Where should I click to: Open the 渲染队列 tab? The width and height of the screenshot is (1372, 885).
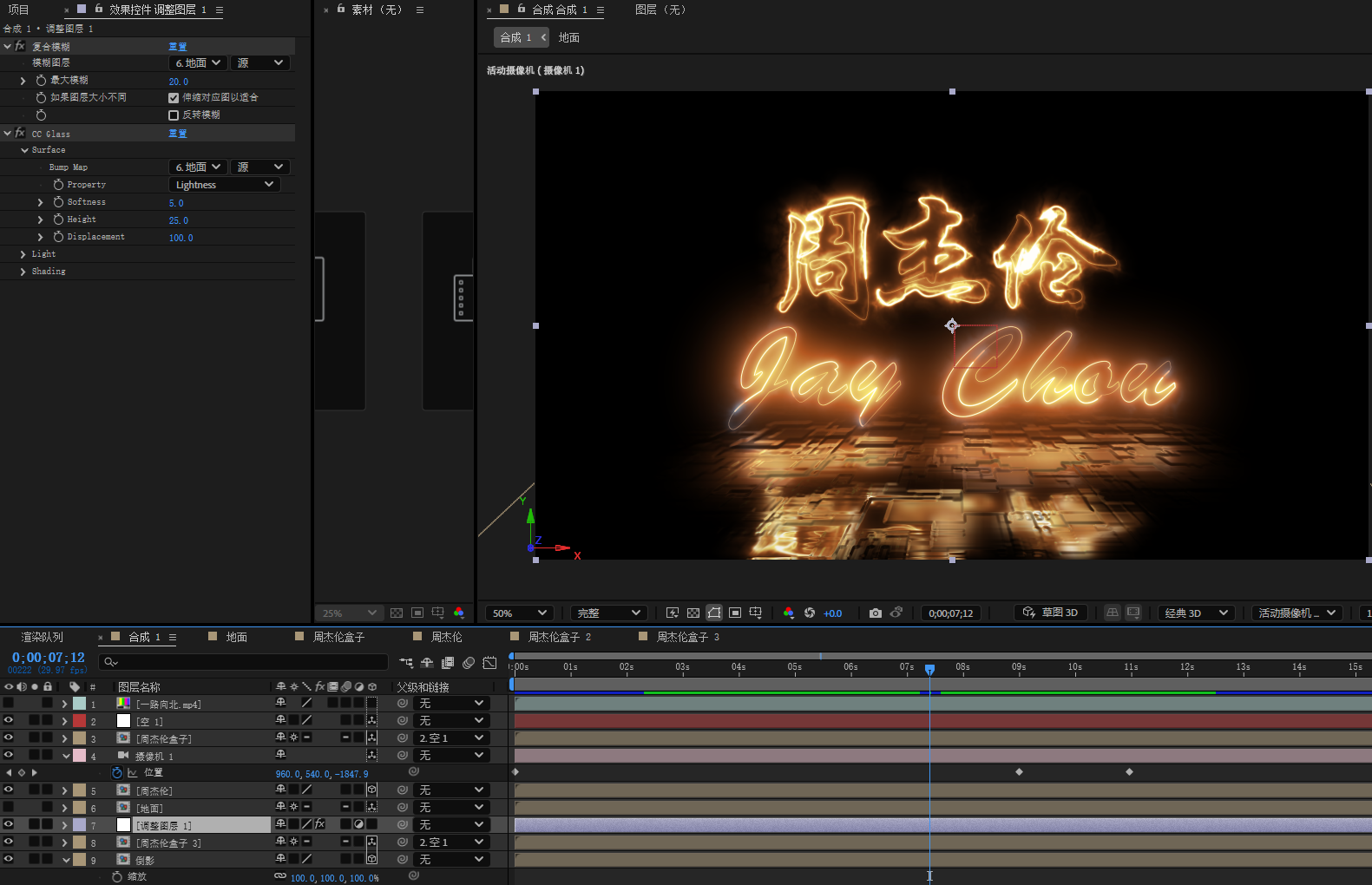(x=42, y=637)
